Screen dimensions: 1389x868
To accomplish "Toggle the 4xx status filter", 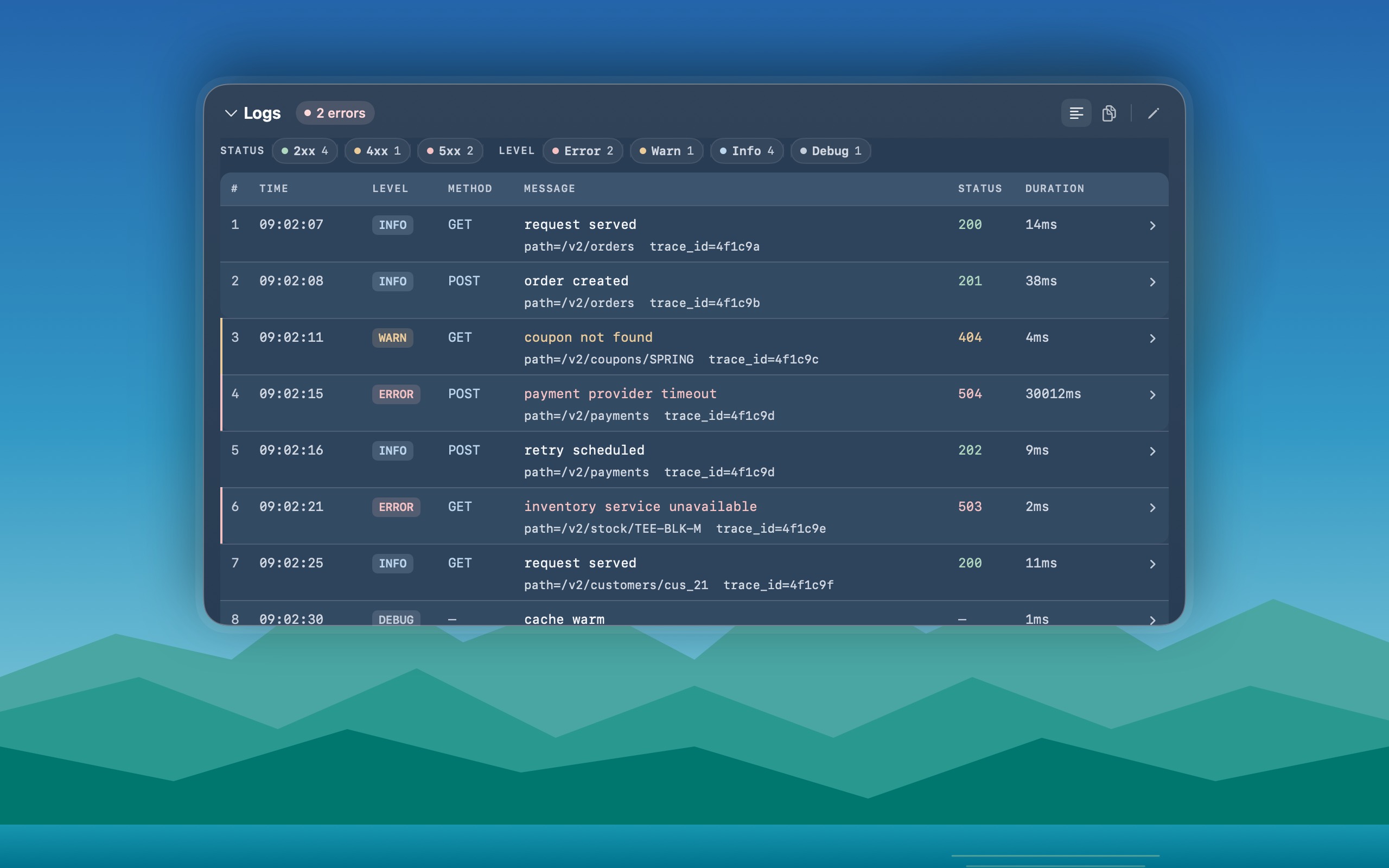I will [x=378, y=151].
